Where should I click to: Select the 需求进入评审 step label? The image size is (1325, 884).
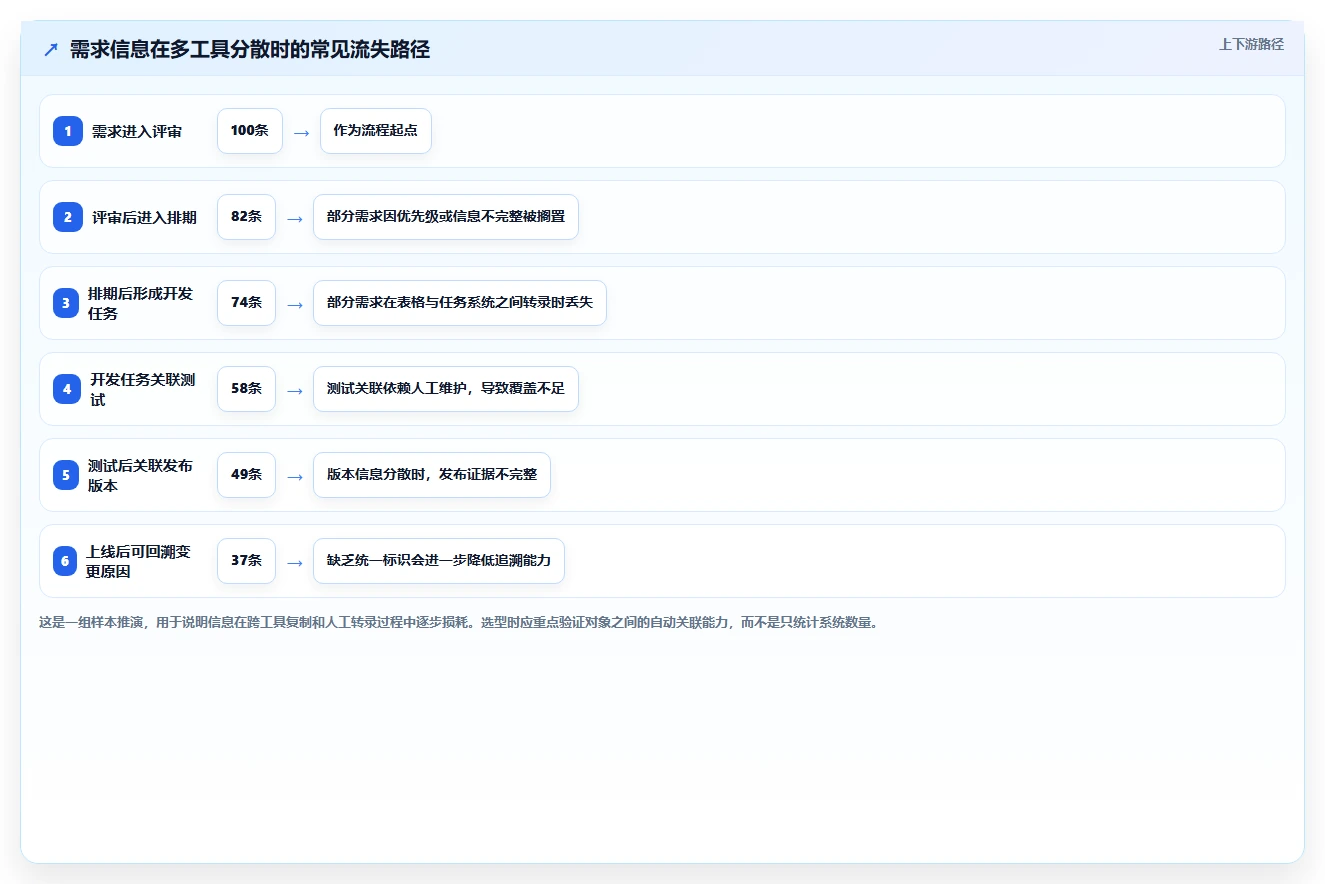(x=137, y=131)
